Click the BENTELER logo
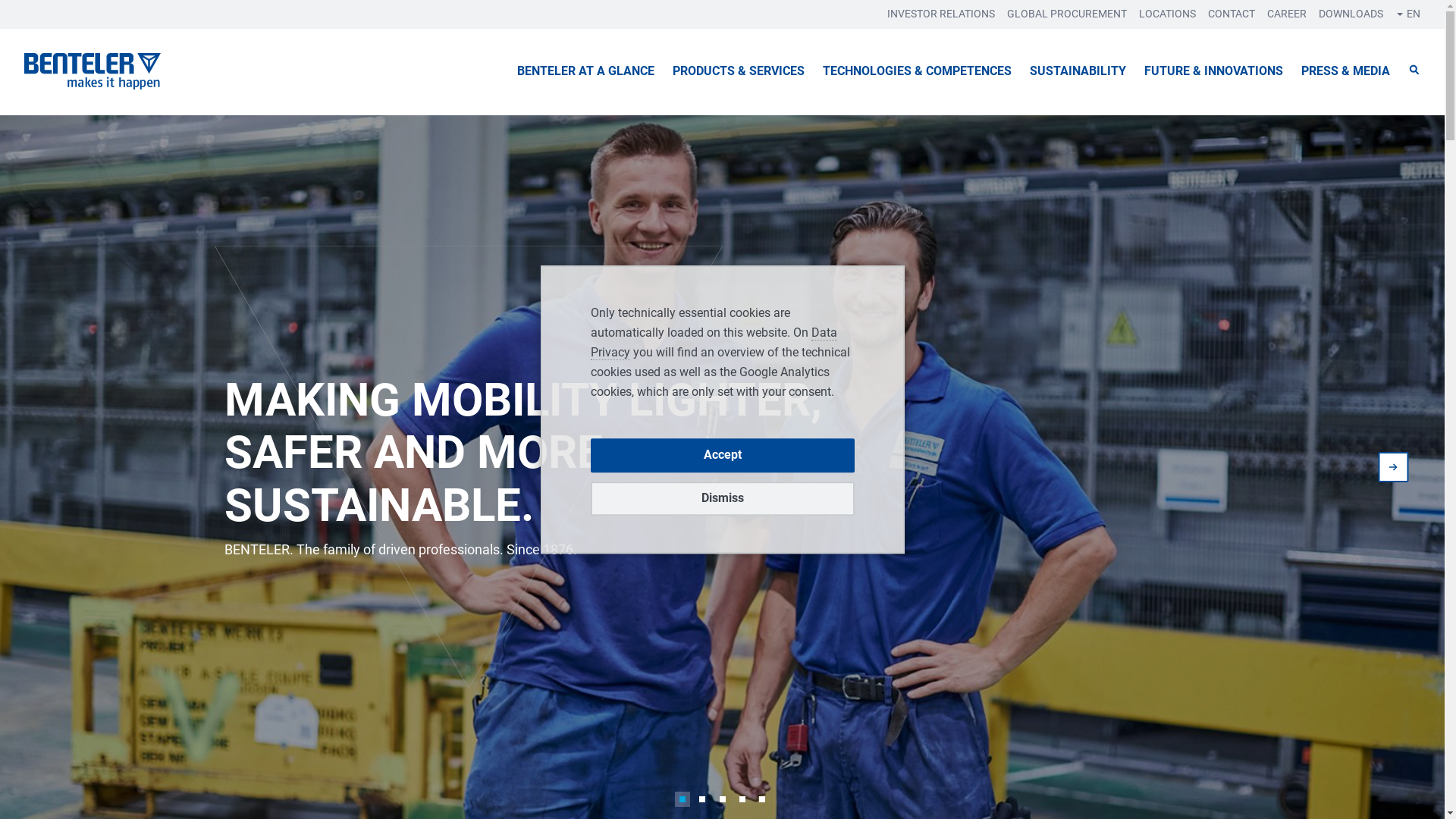The height and width of the screenshot is (819, 1456). coord(93,71)
